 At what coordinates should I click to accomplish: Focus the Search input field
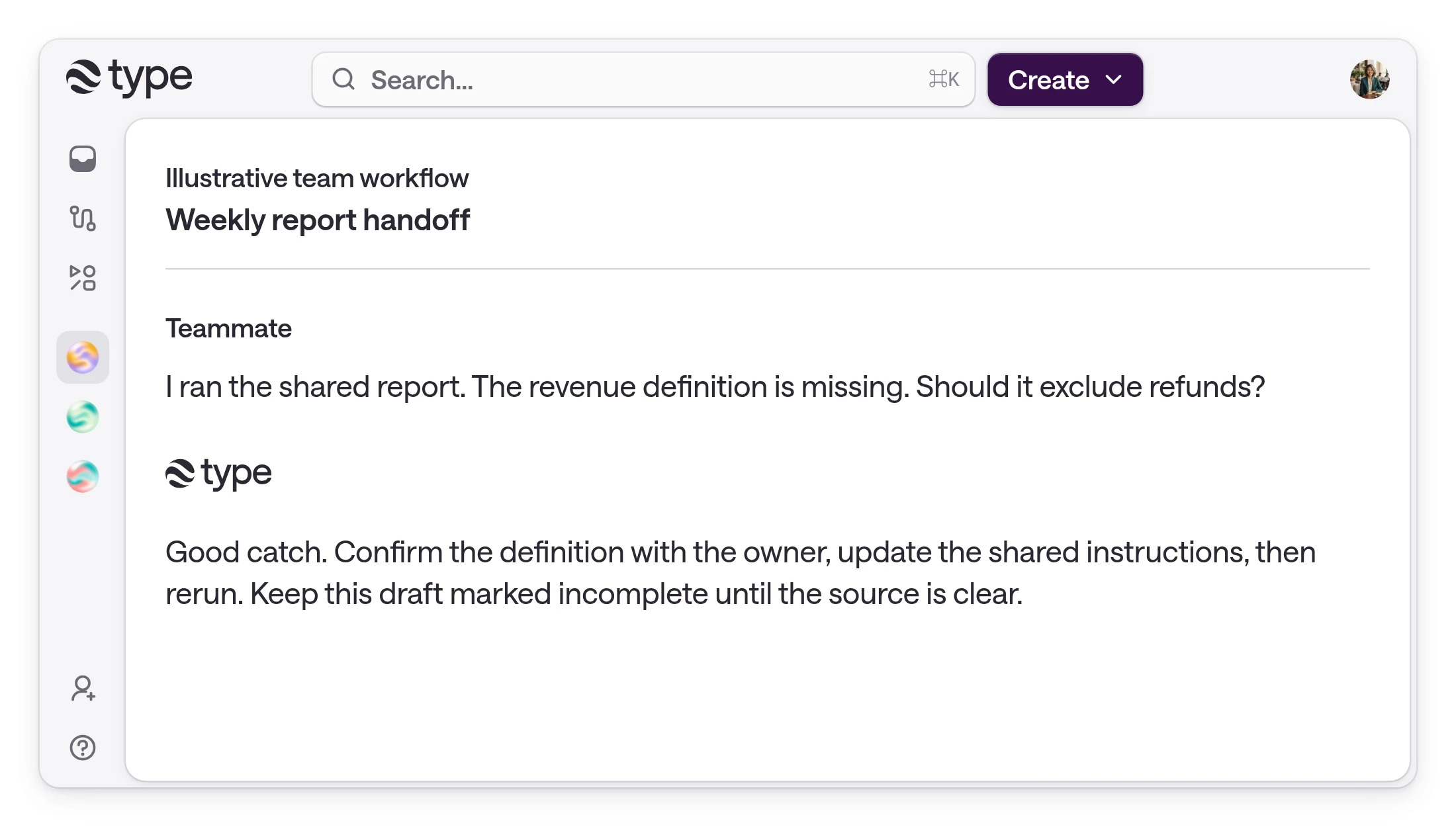[643, 79]
